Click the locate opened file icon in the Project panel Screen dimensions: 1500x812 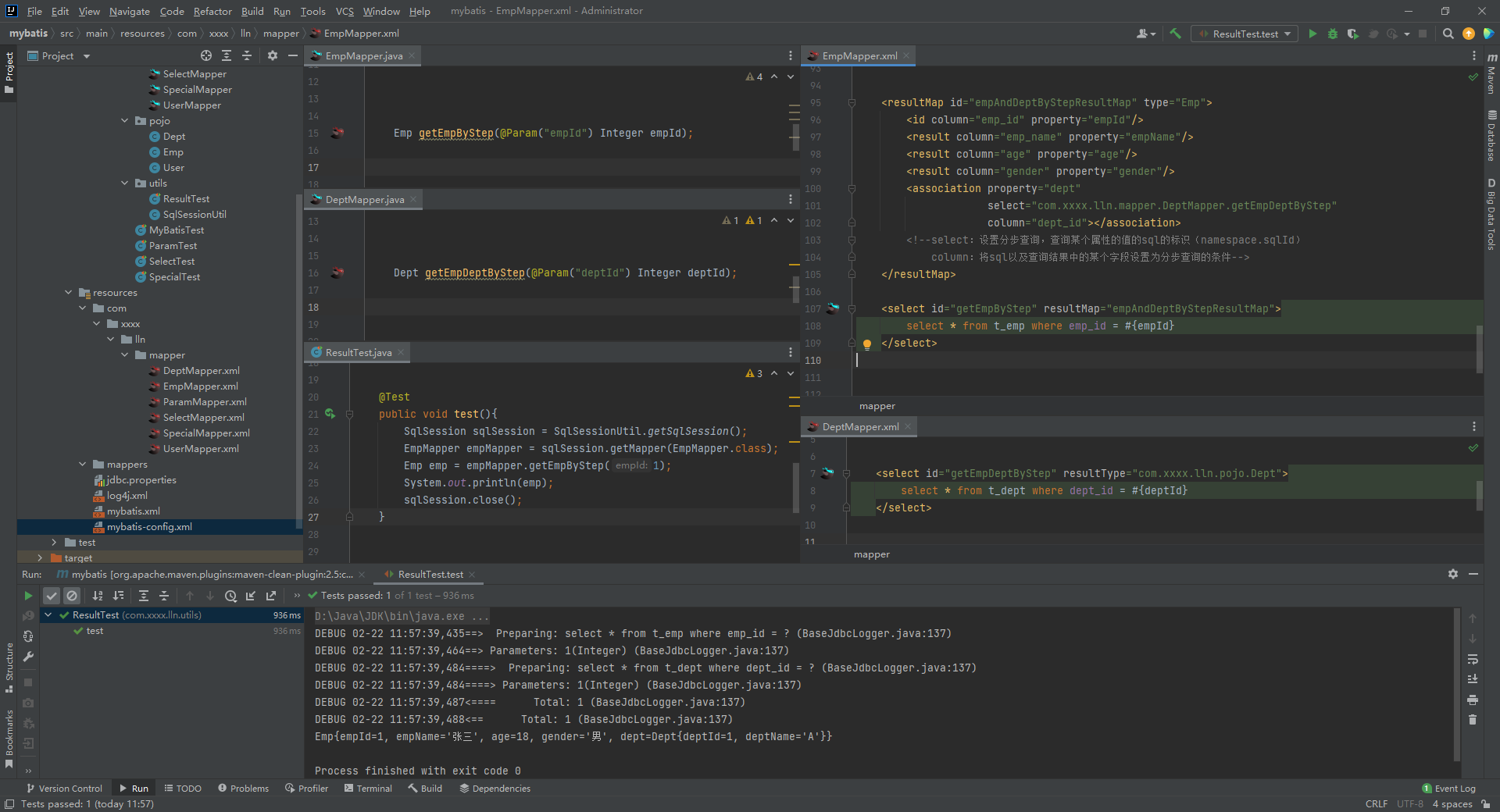206,55
